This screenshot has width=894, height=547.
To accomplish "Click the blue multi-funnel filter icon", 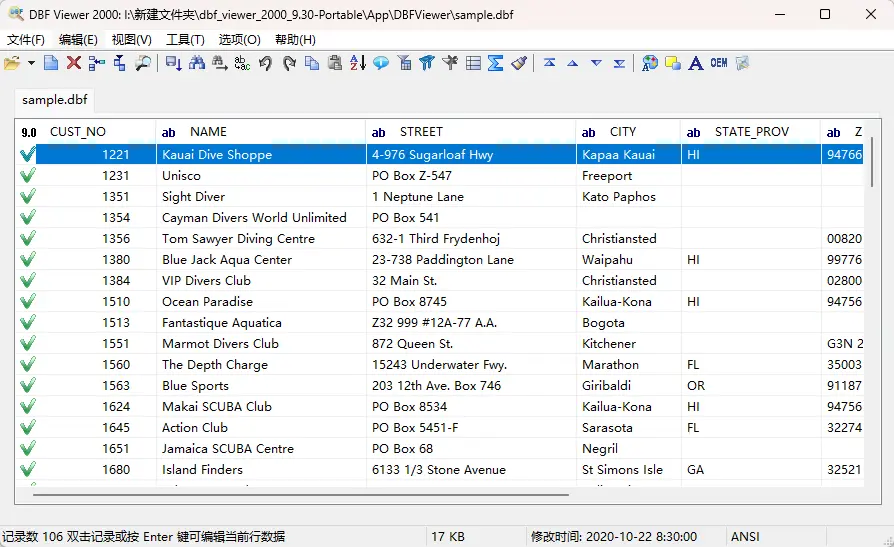I will [426, 63].
